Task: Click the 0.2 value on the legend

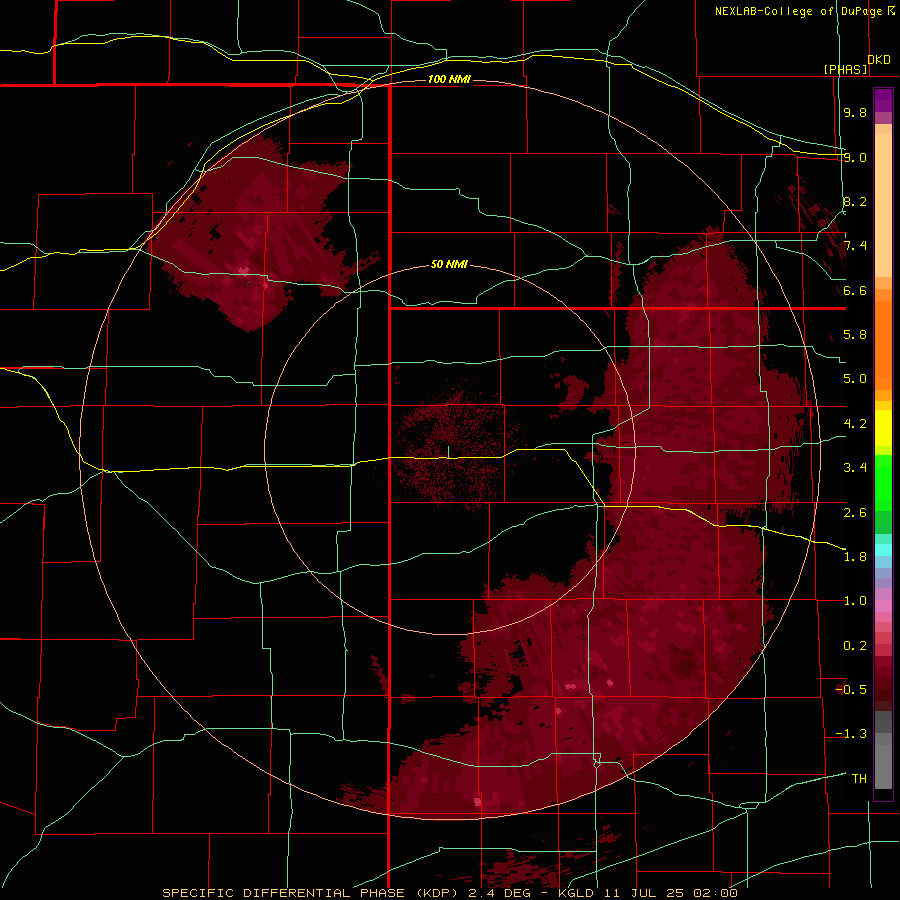Action: (855, 646)
